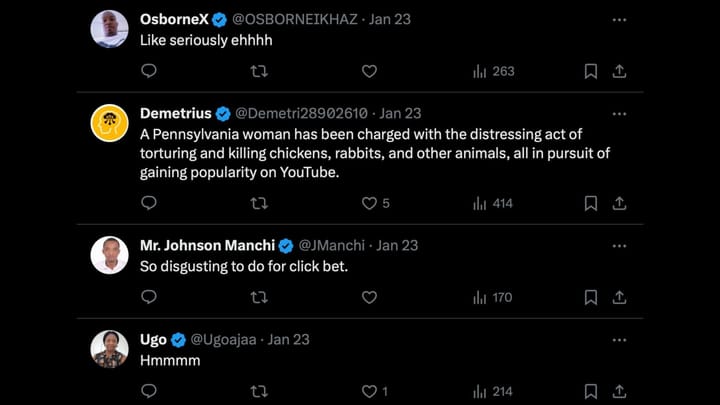Share Ugo's tweet
This screenshot has width=720, height=405.
coord(619,391)
